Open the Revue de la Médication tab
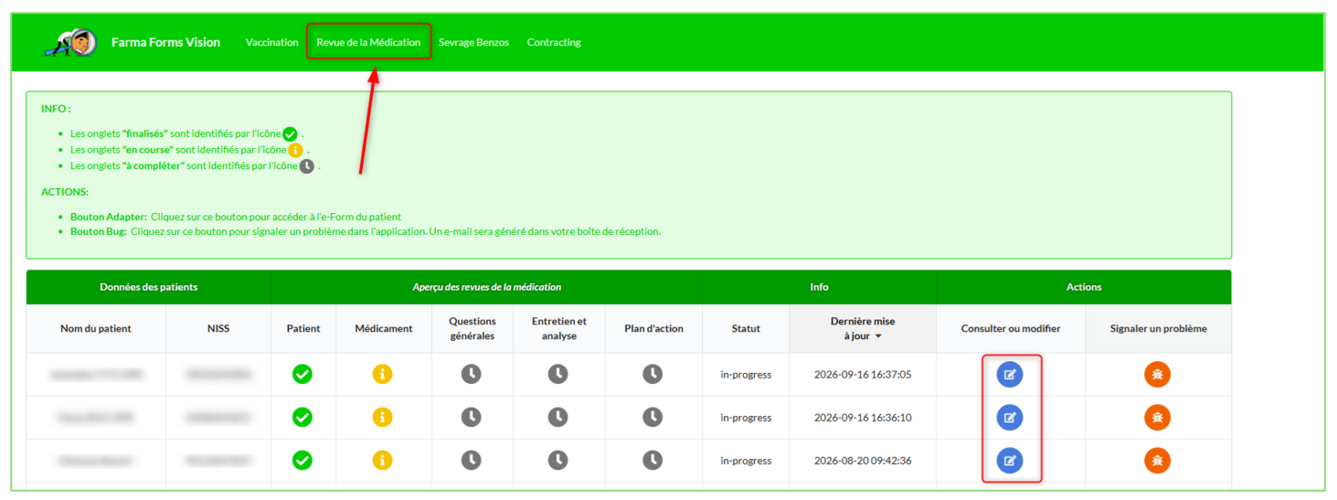 pyautogui.click(x=368, y=42)
